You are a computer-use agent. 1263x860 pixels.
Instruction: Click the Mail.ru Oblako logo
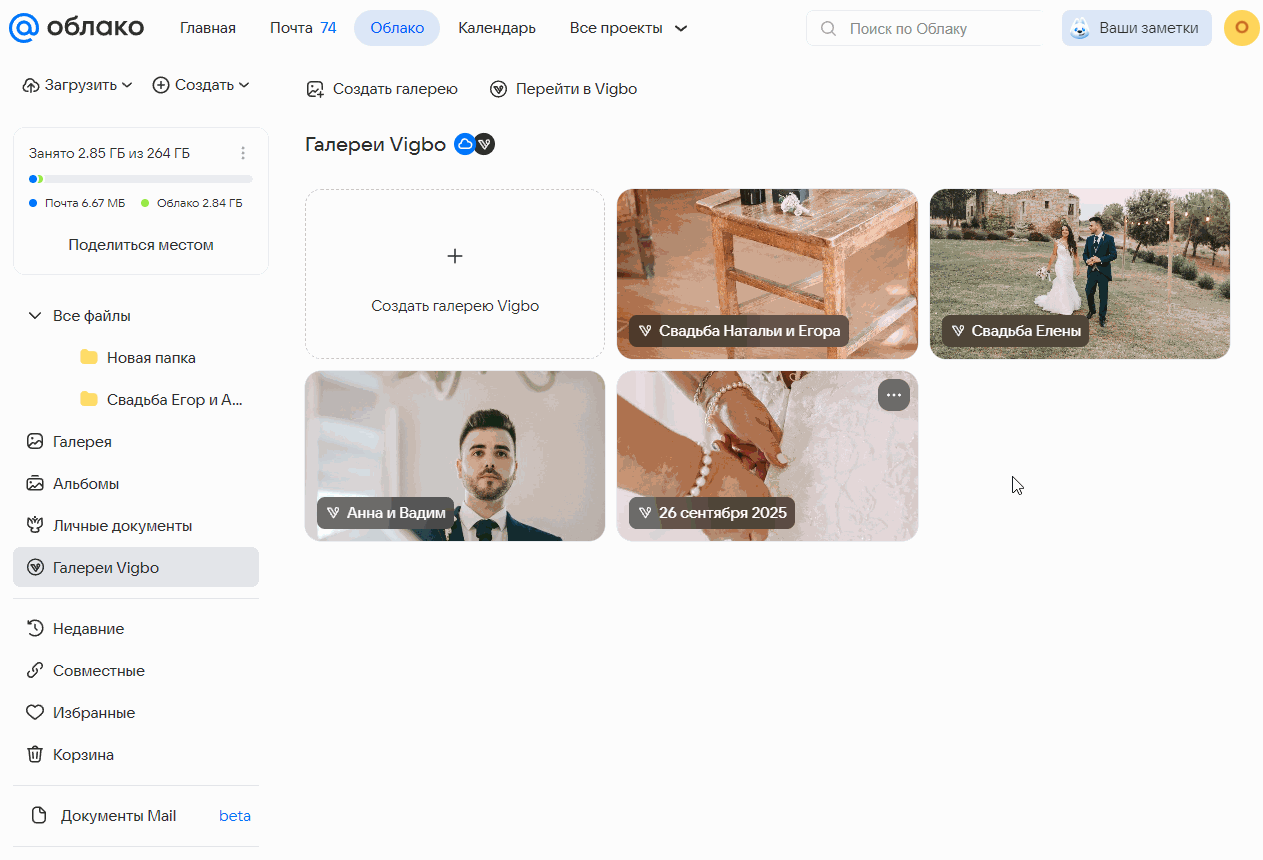click(x=76, y=28)
